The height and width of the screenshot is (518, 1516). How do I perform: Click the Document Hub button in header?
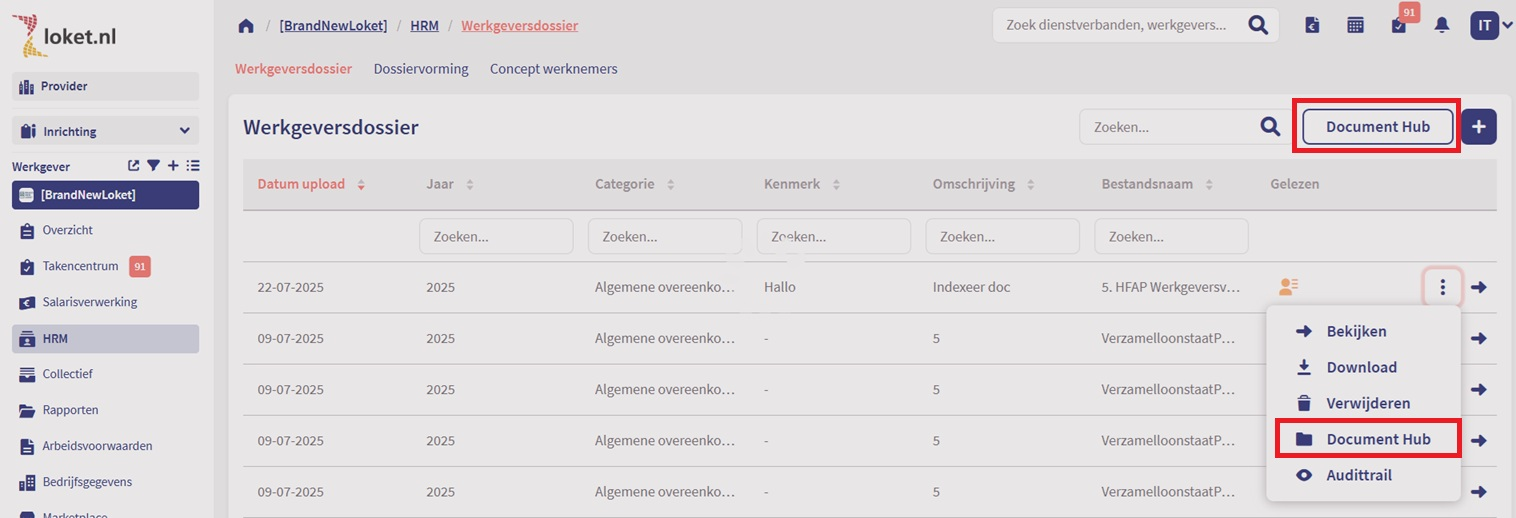pyautogui.click(x=1377, y=127)
